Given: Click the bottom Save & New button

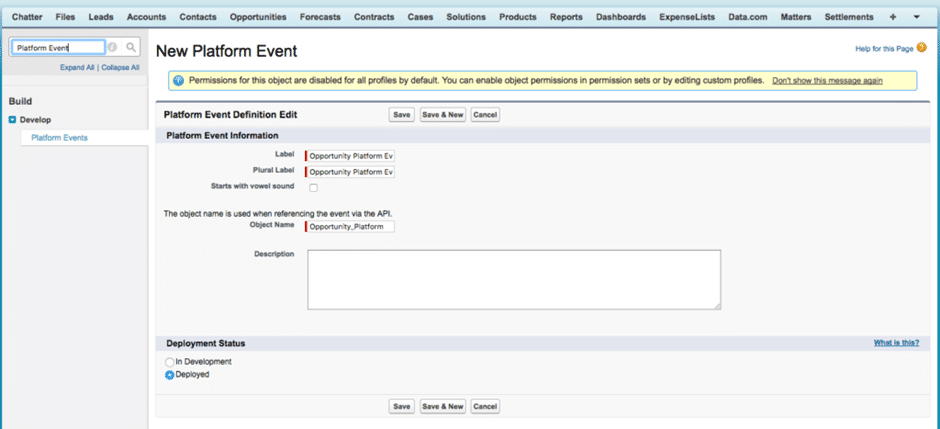Looking at the screenshot, I should click(x=443, y=406).
